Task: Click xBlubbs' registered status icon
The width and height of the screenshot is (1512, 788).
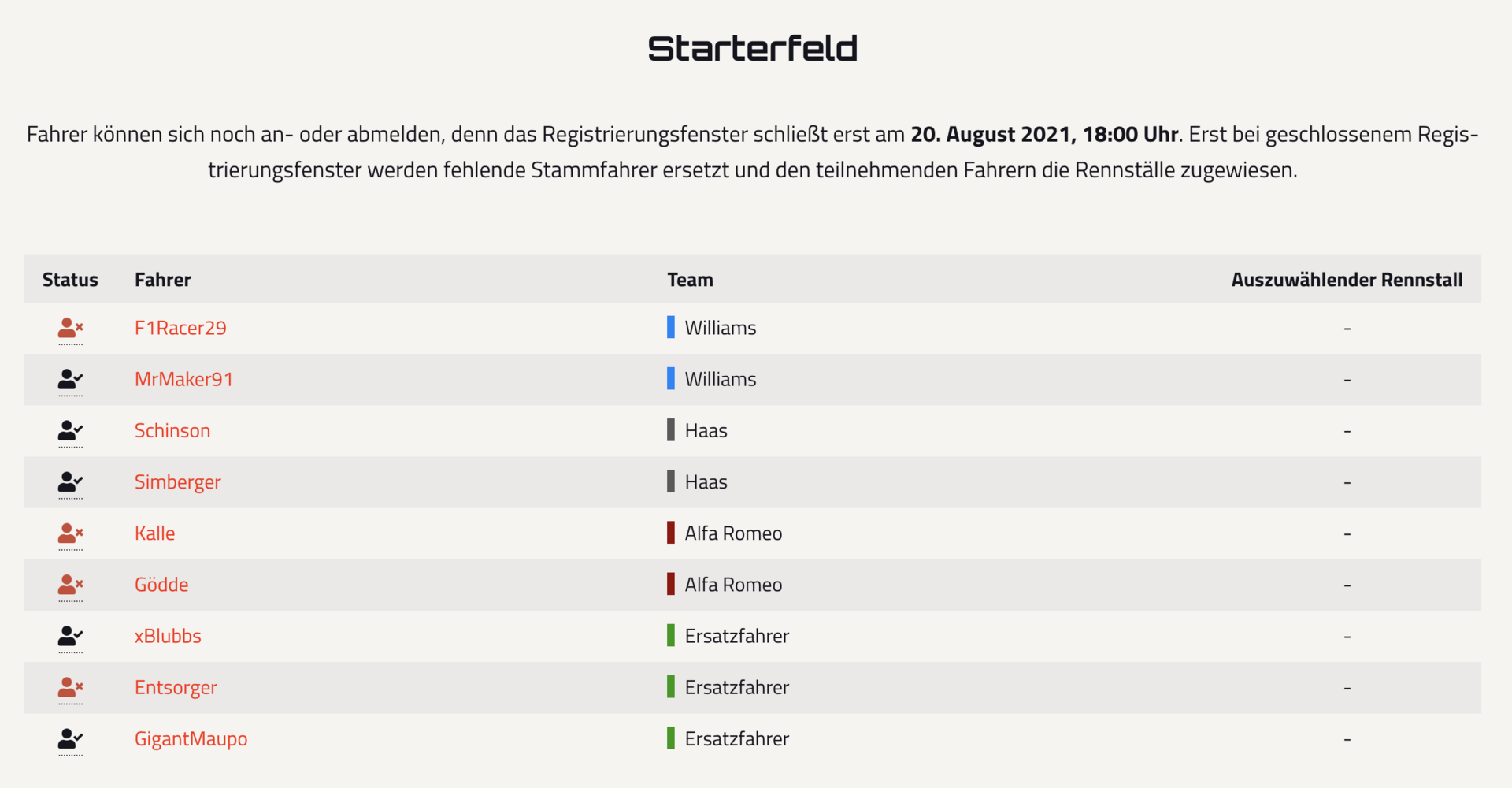Action: pos(70,636)
